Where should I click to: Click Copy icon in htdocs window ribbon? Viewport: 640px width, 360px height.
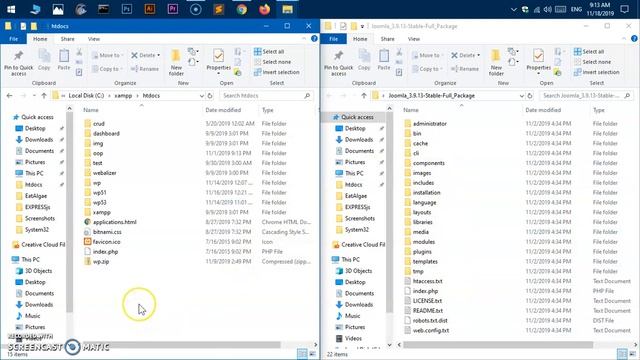[x=44, y=60]
